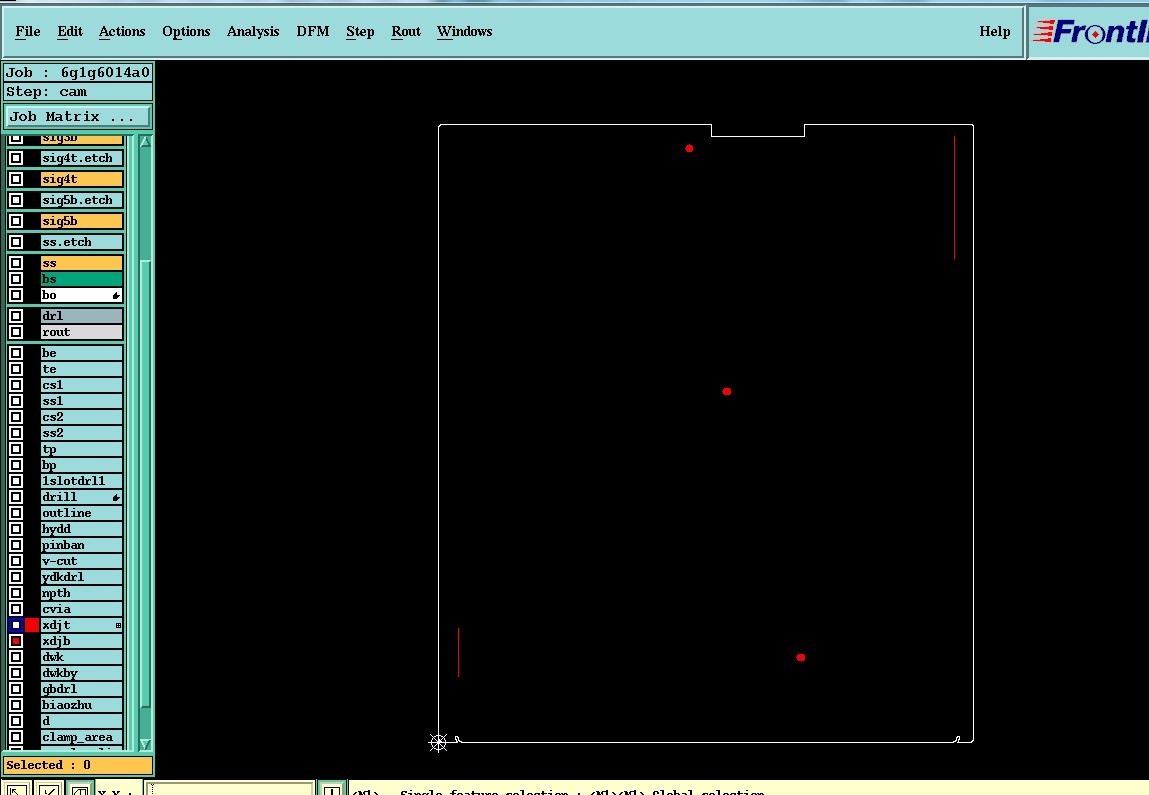Select the dwkby layer name
This screenshot has height=795, width=1149.
click(81, 673)
